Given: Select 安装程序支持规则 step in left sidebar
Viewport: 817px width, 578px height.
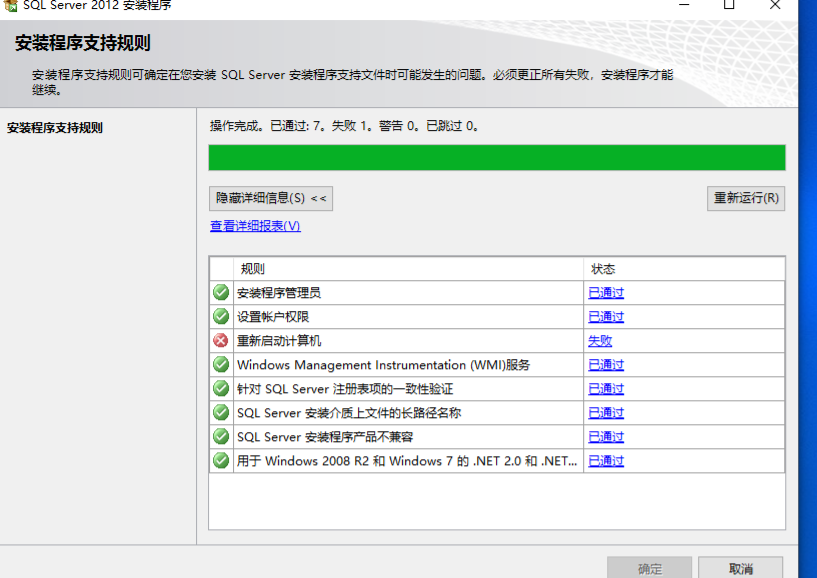Looking at the screenshot, I should pos(55,128).
